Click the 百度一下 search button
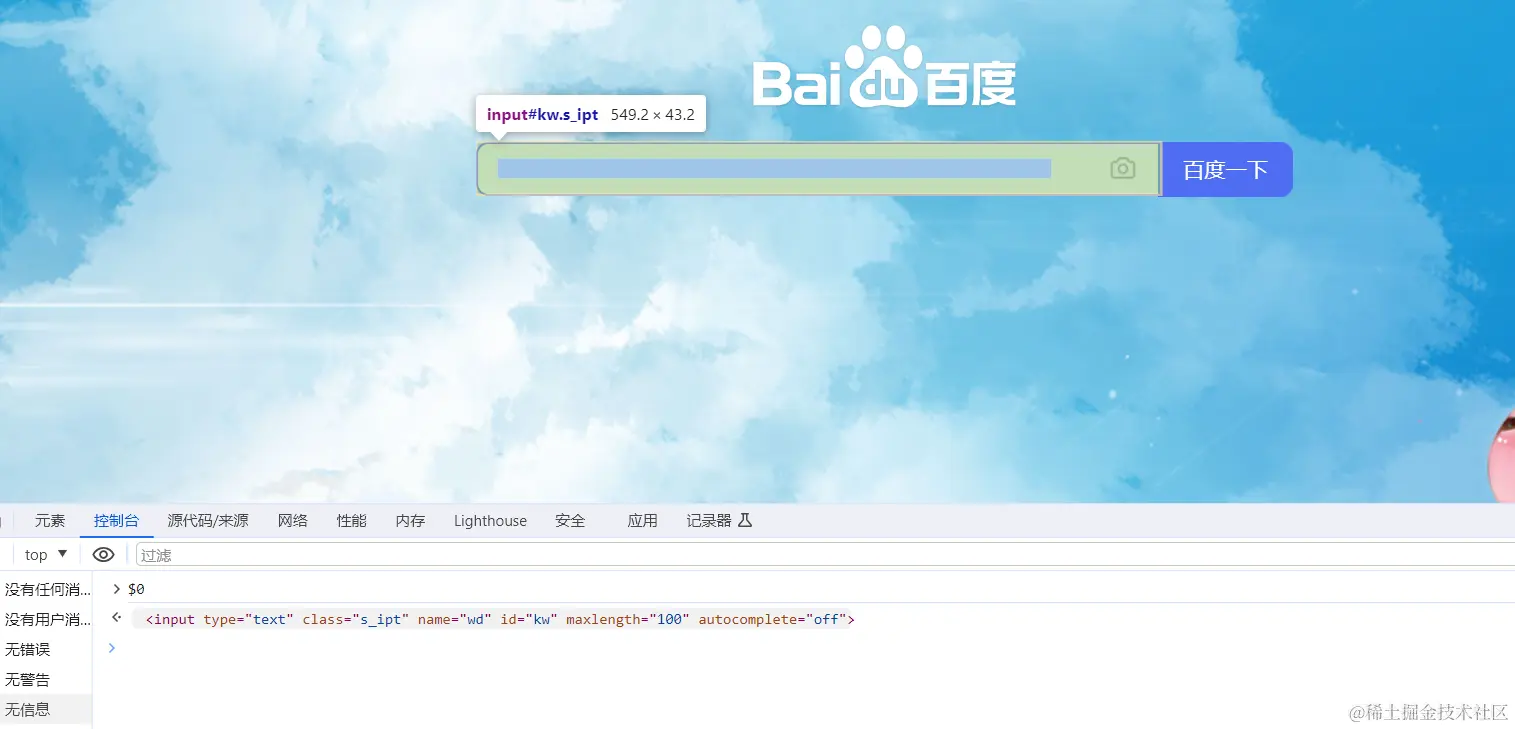Screen dimensions: 1515x729 tap(1226, 169)
